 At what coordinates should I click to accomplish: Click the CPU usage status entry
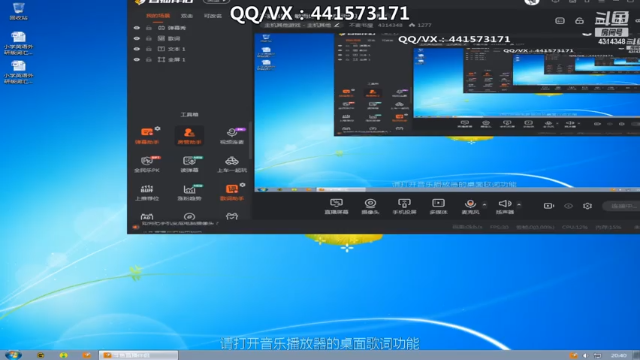click(x=575, y=227)
